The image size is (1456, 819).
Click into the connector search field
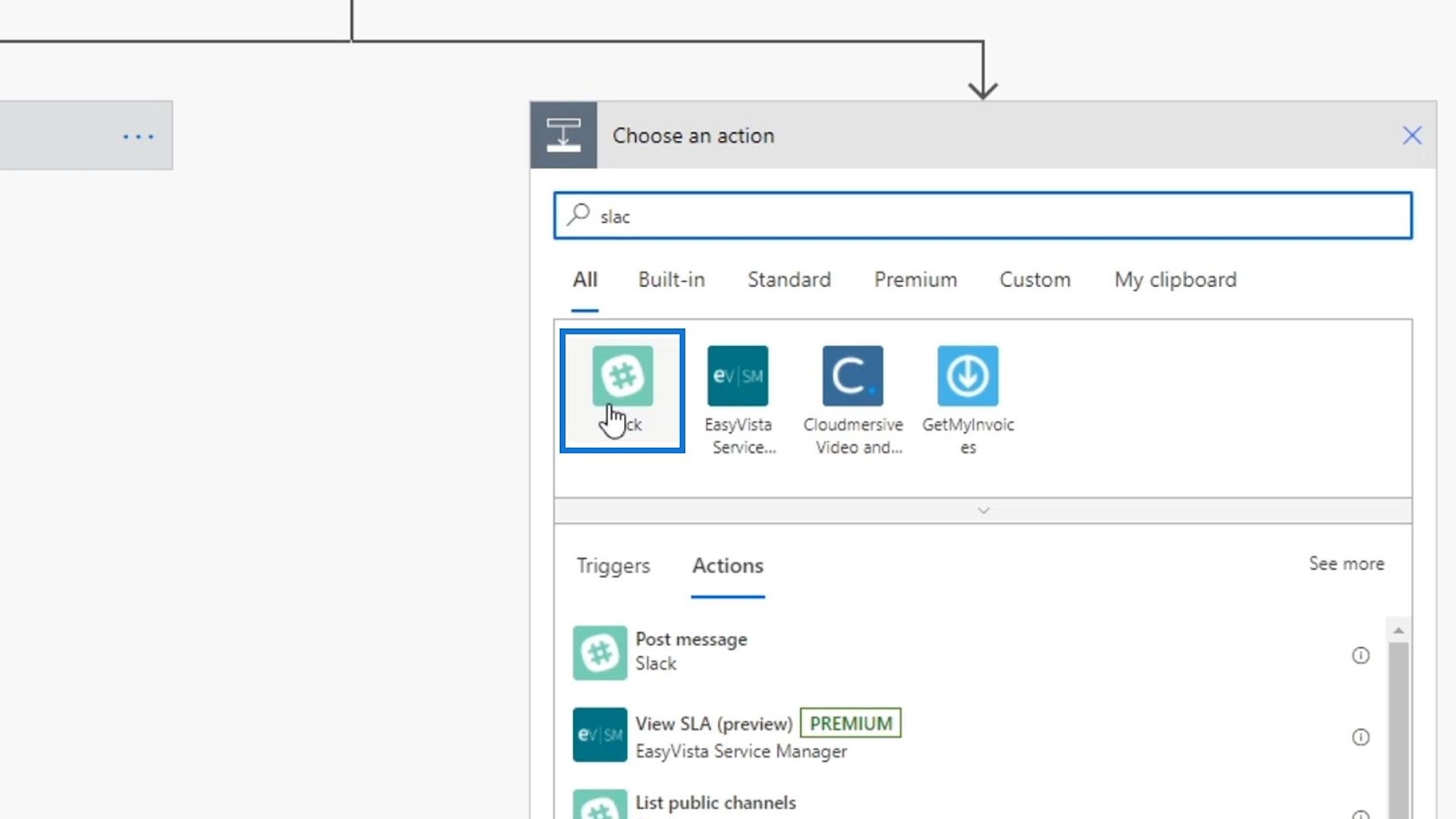coord(983,216)
